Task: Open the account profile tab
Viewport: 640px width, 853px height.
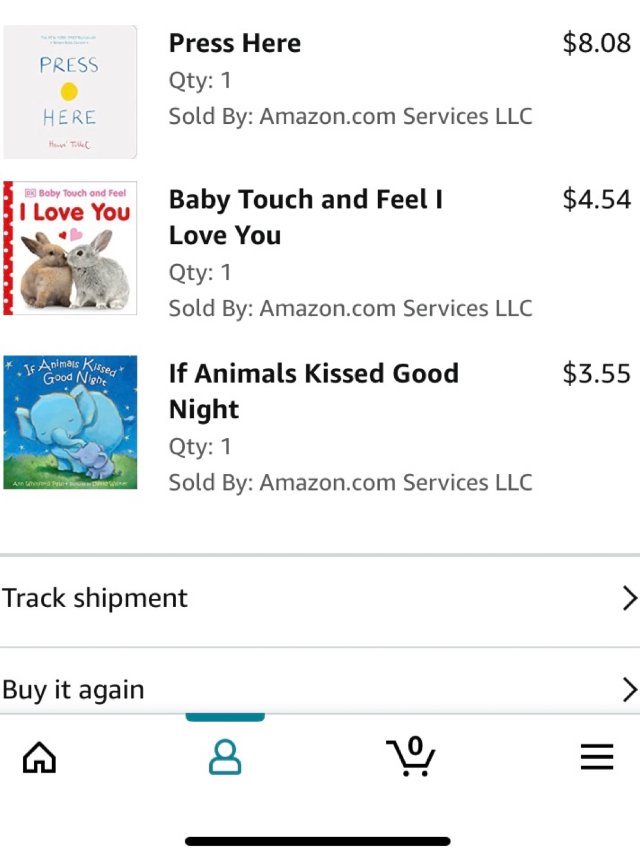Action: pos(225,757)
